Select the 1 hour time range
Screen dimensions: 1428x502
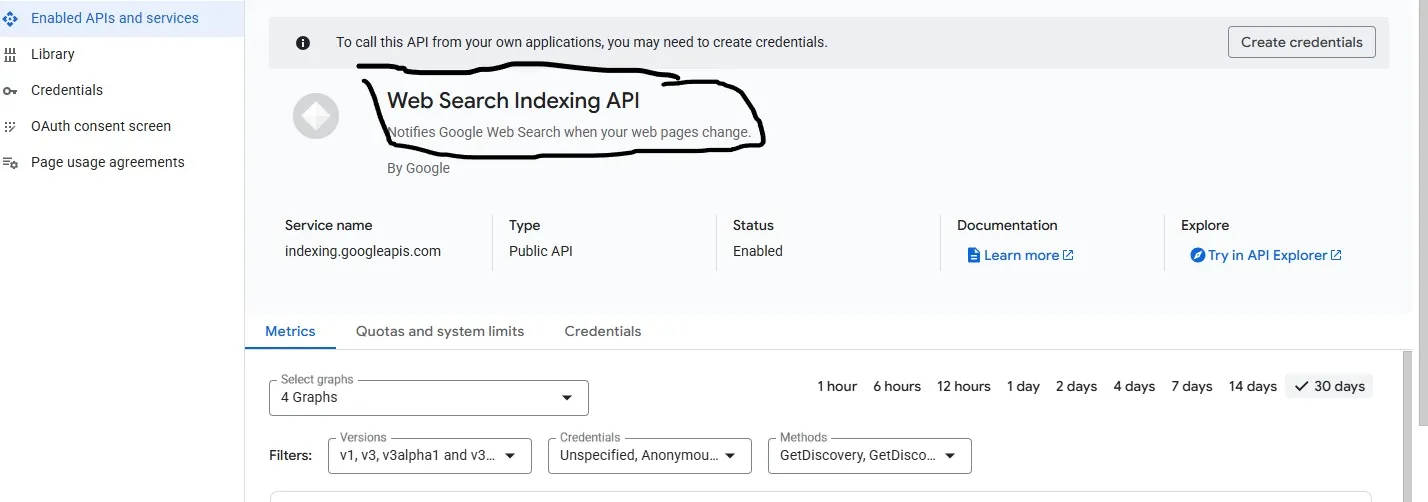click(x=837, y=386)
